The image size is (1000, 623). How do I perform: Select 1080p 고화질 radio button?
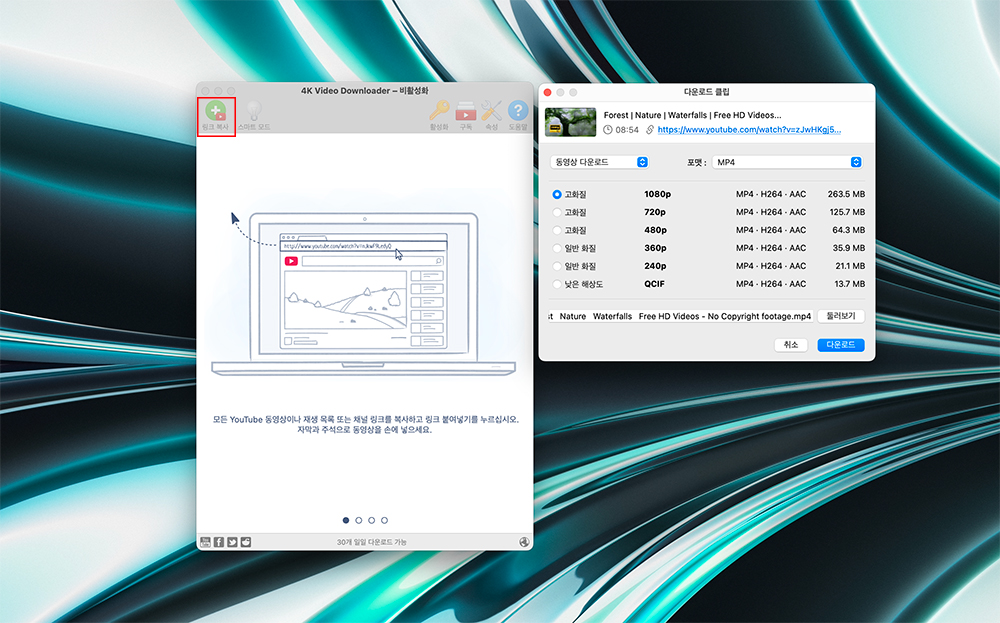coord(557,194)
